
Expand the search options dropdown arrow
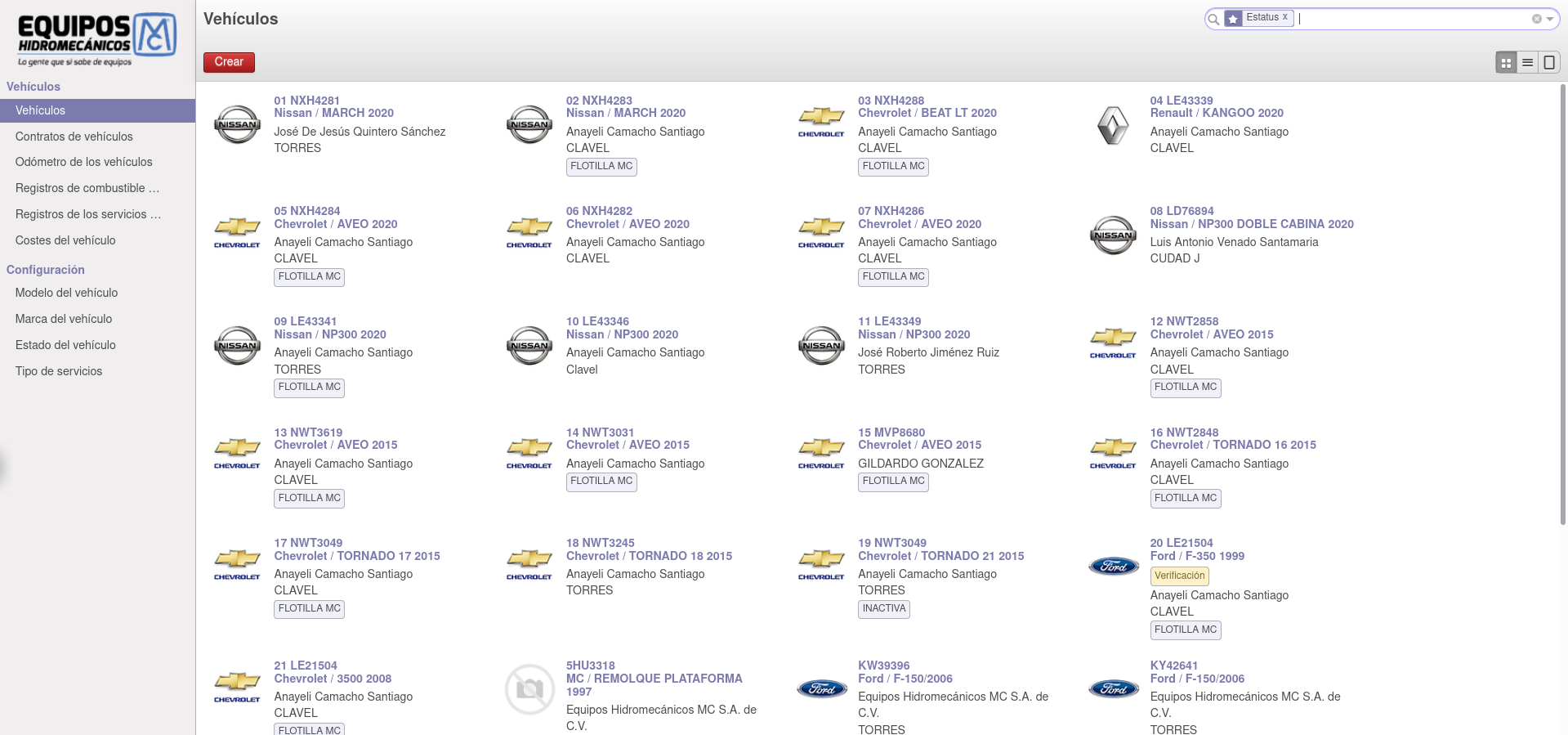pos(1550,19)
